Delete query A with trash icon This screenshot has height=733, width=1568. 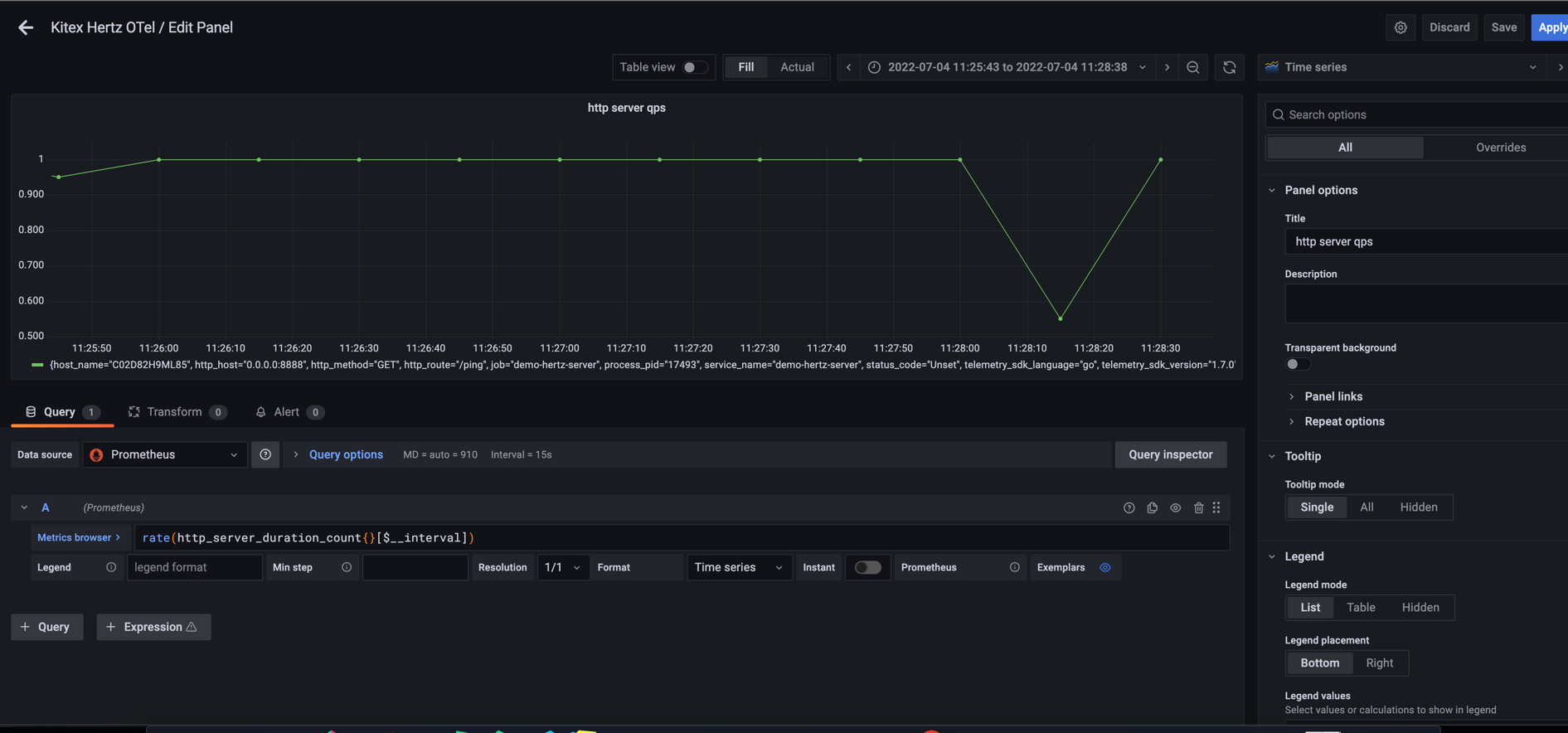point(1198,507)
